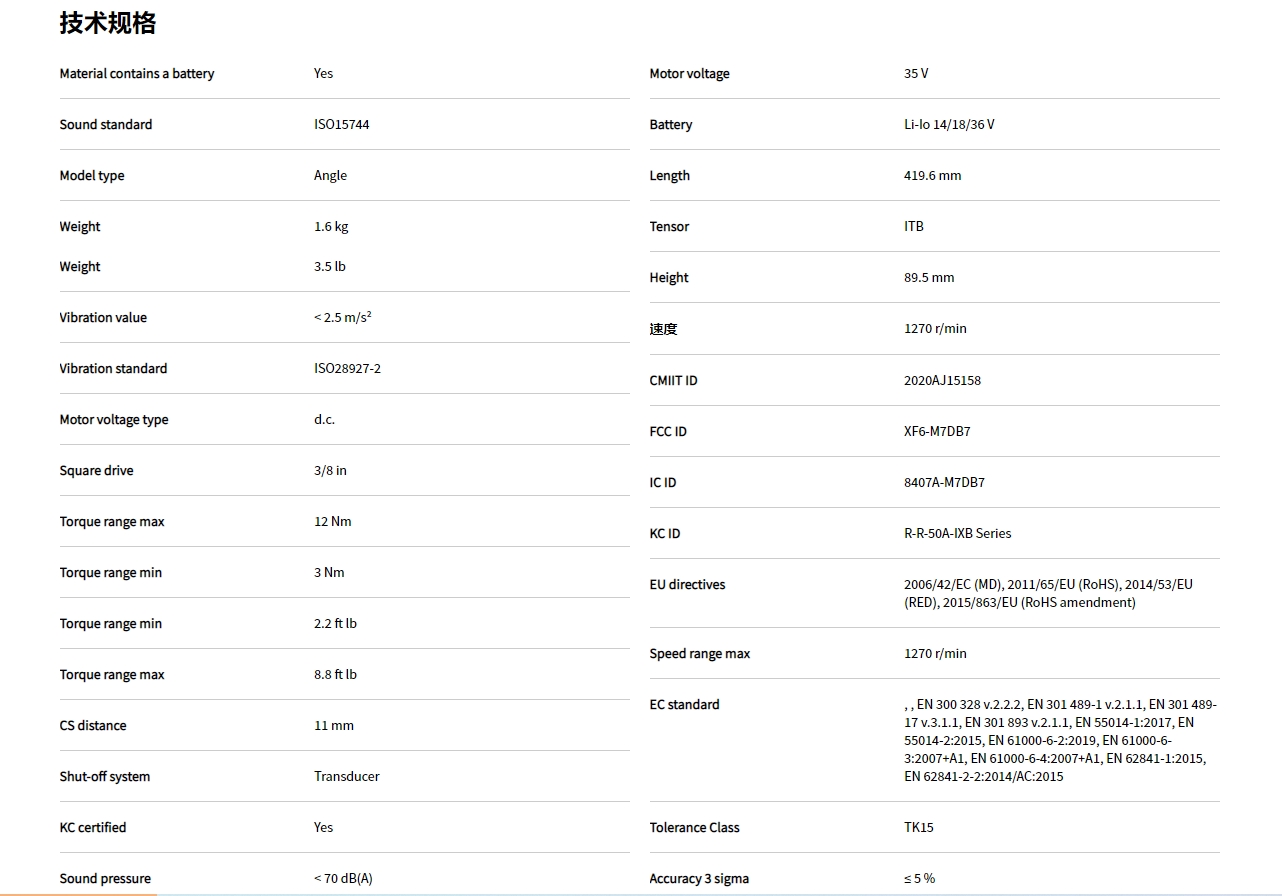Click the Model type label
Screen dimensions: 1282x896
(92, 176)
